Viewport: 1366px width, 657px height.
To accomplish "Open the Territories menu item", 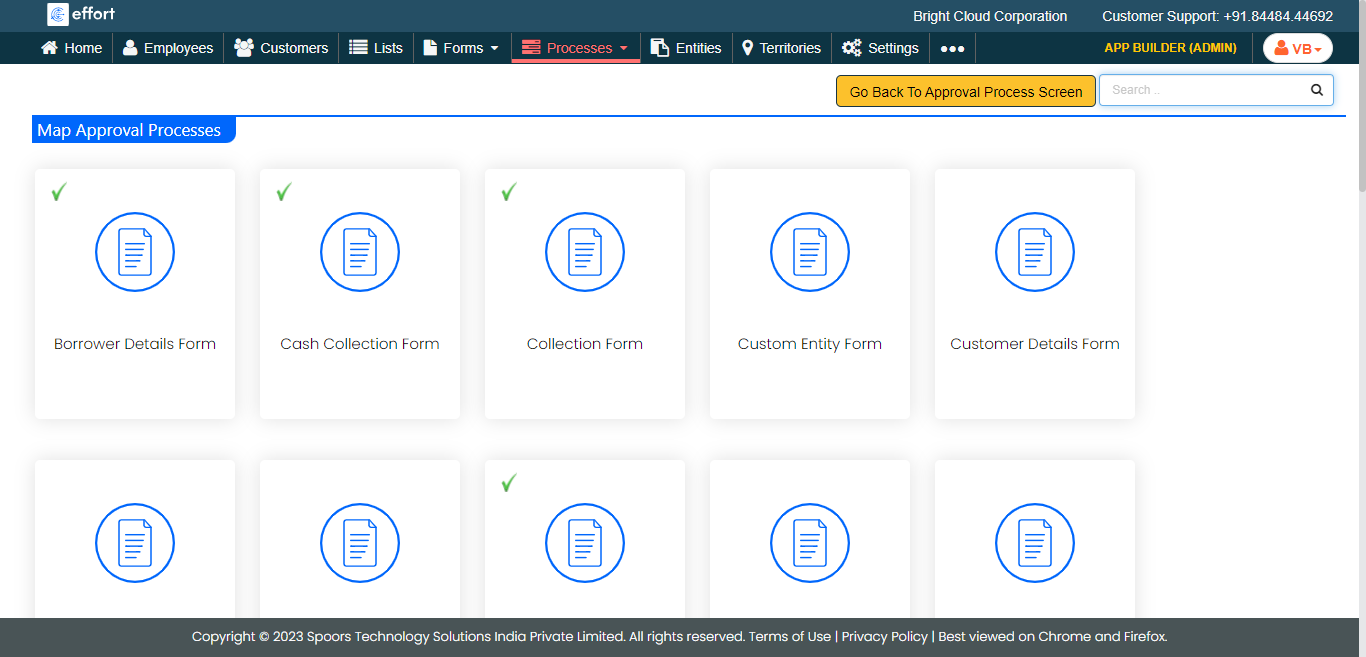I will 781,48.
